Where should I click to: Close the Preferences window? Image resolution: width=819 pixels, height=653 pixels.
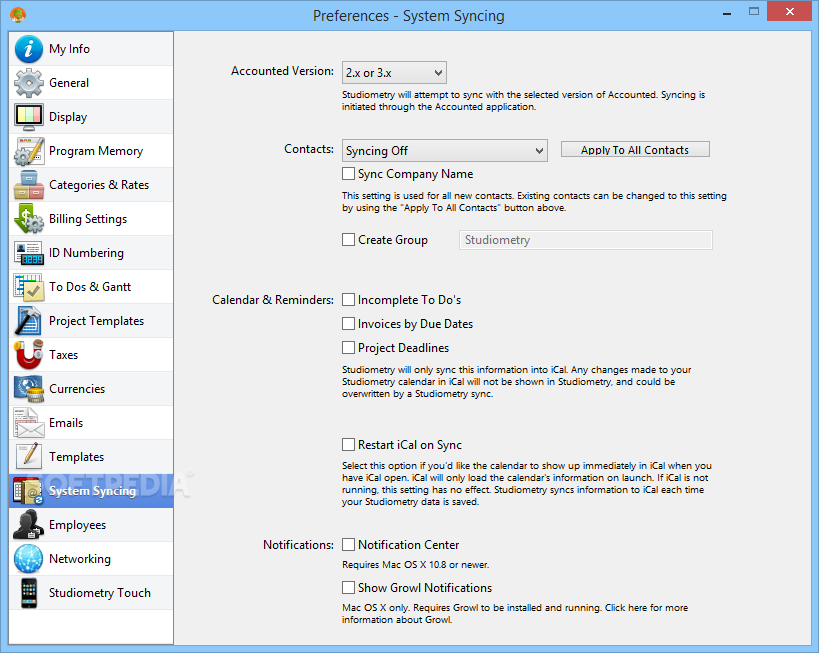(x=790, y=11)
